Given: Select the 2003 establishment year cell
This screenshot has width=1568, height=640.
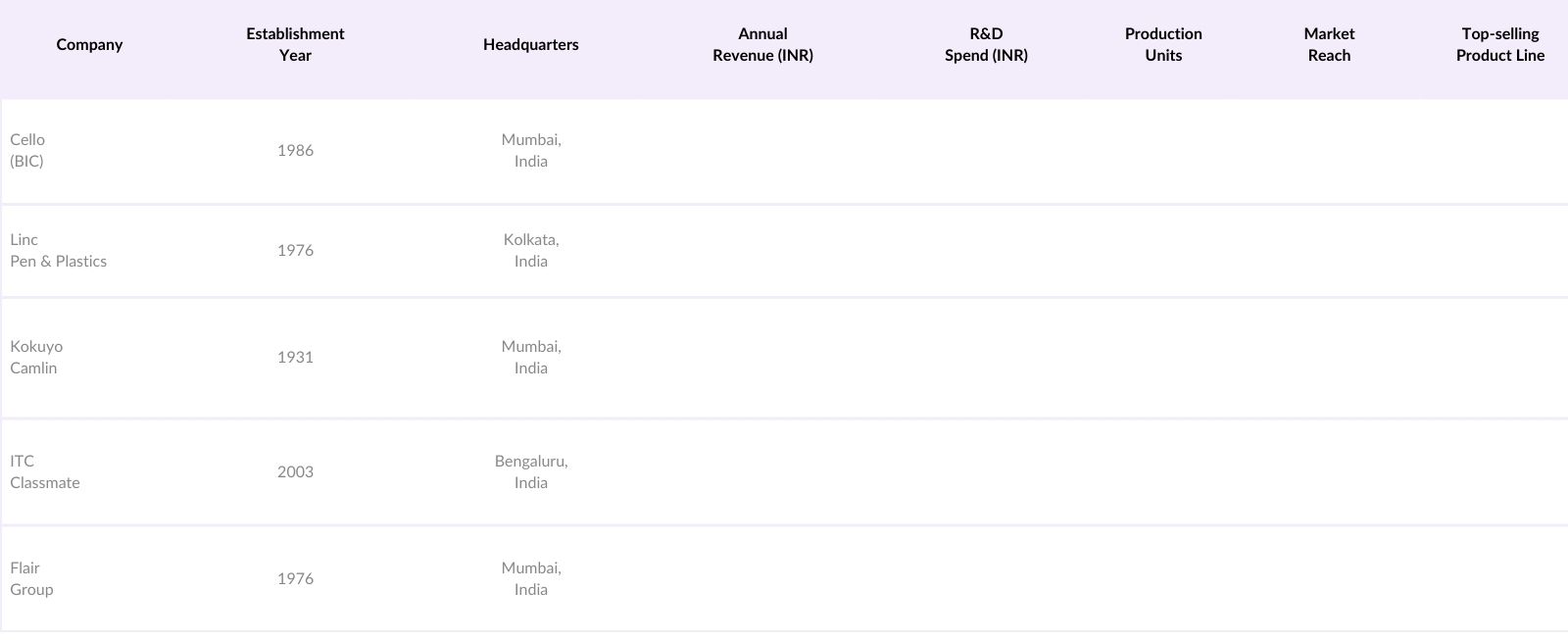Looking at the screenshot, I should 295,472.
